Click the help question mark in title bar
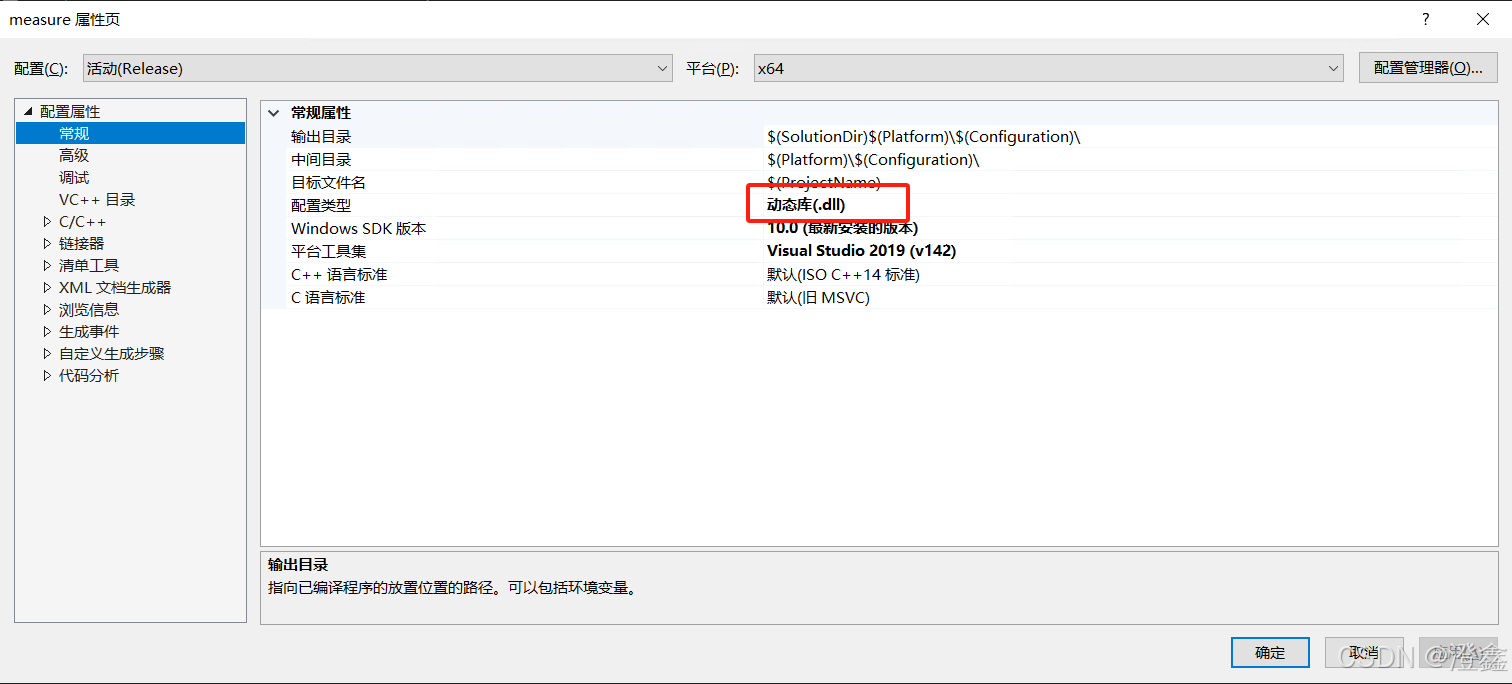This screenshot has height=684, width=1512. pos(1426,19)
